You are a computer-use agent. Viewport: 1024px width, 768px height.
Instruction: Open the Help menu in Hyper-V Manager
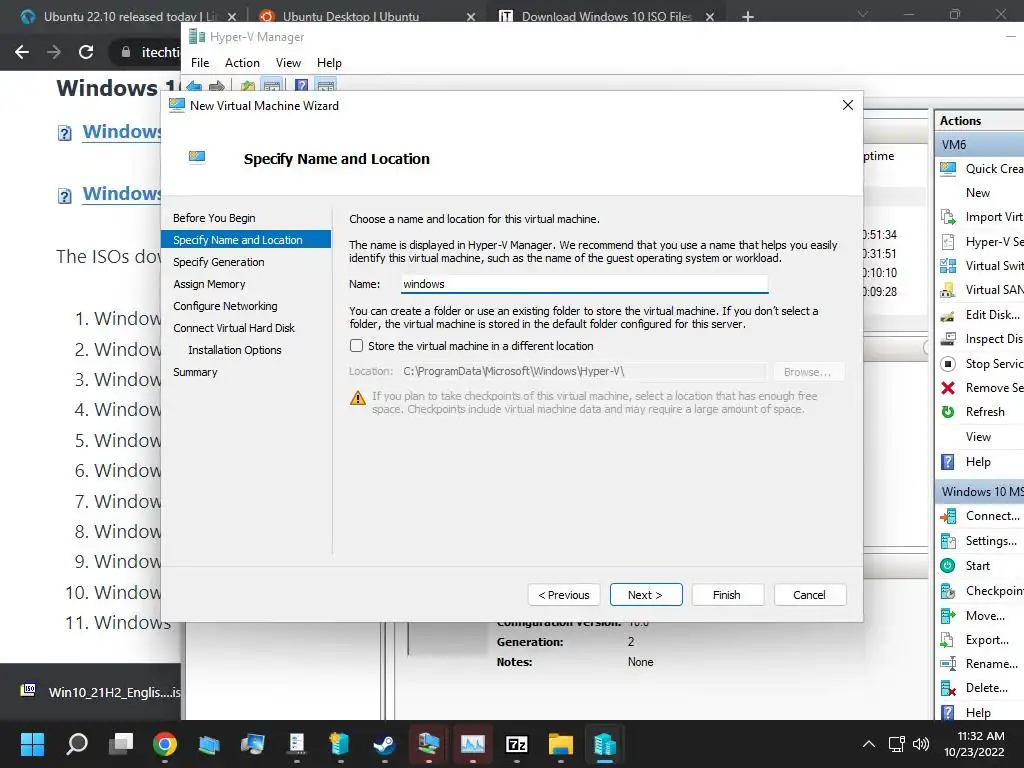(329, 63)
